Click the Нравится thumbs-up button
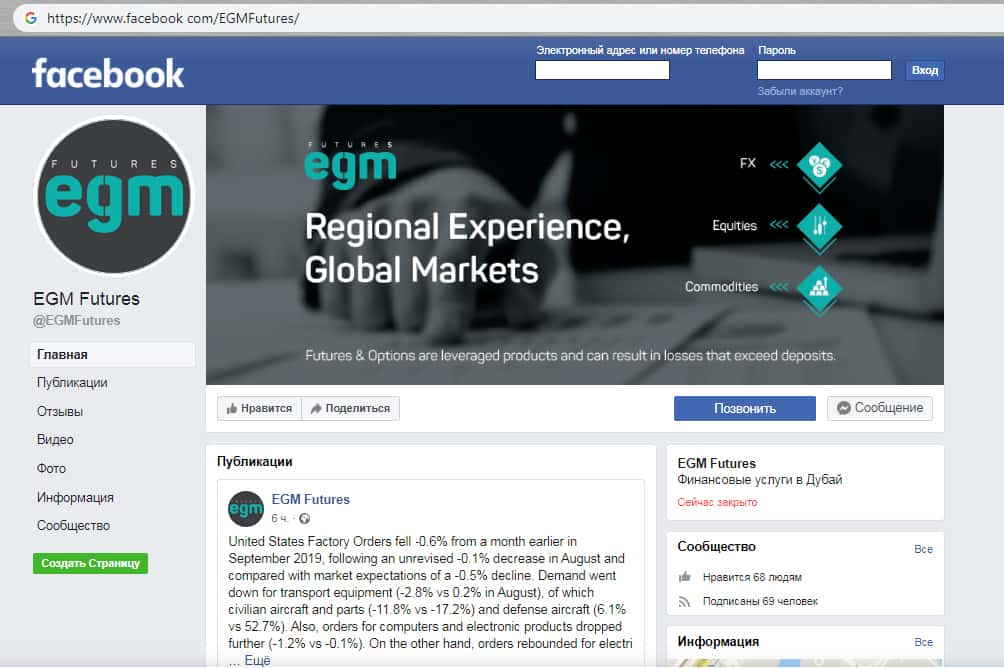This screenshot has height=668, width=1004. pyautogui.click(x=259, y=408)
